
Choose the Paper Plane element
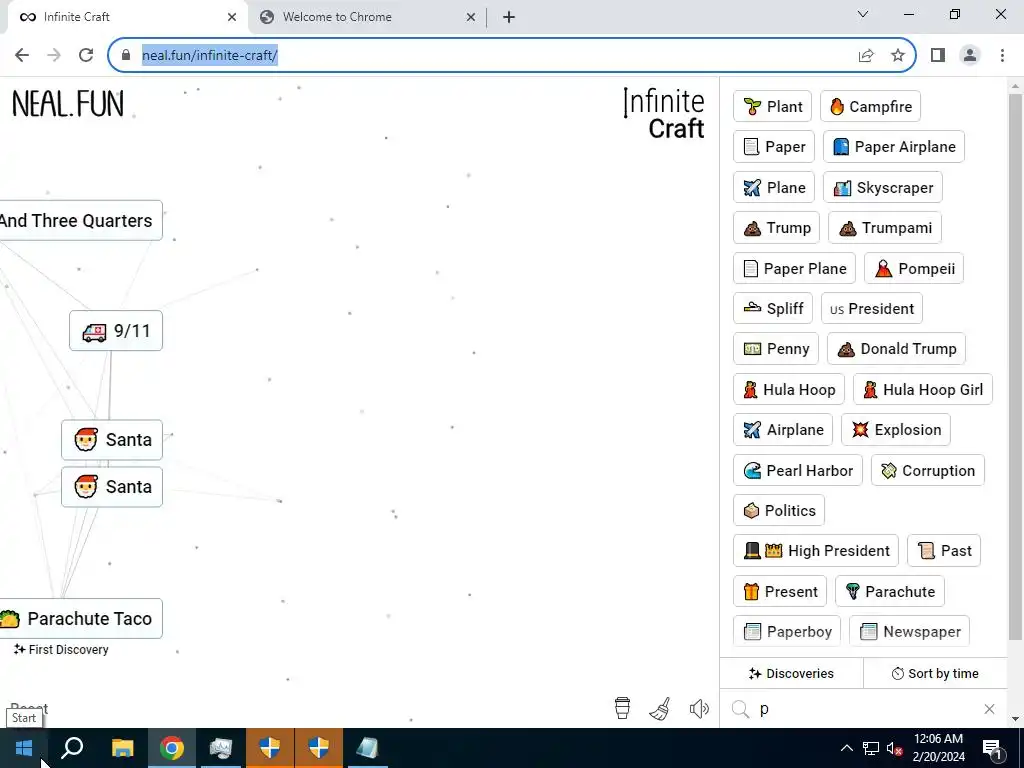tap(794, 268)
